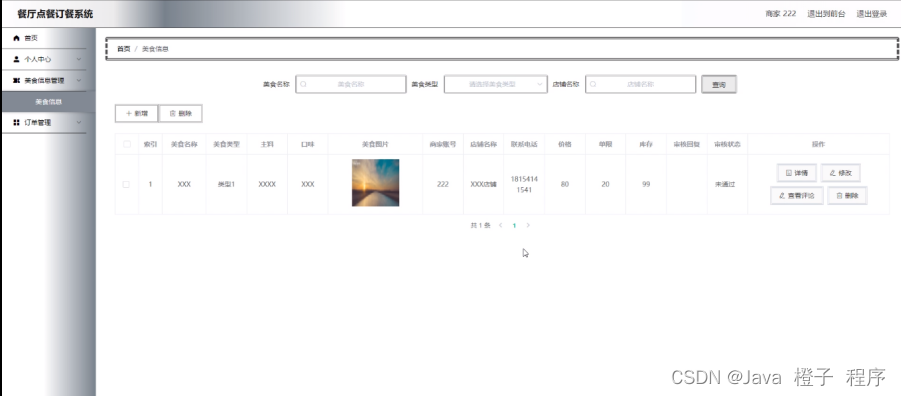
Task: Open the sunset food image thumbnail
Action: pos(375,183)
